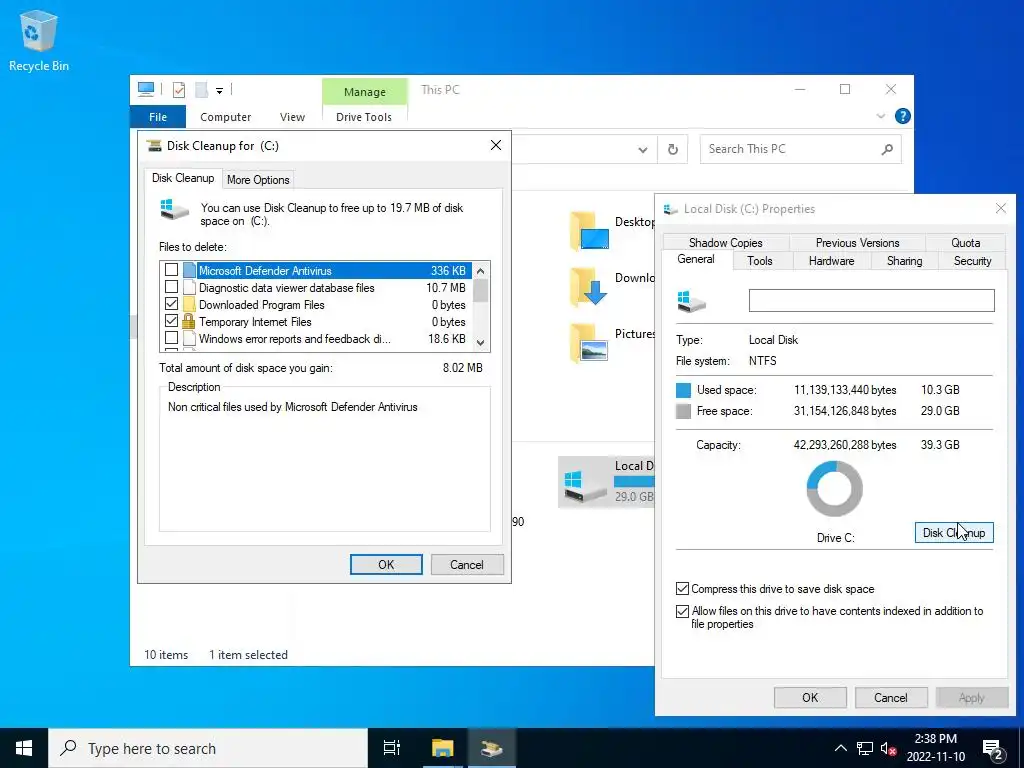
Task: Open Task View on the taskbar
Action: coord(392,748)
